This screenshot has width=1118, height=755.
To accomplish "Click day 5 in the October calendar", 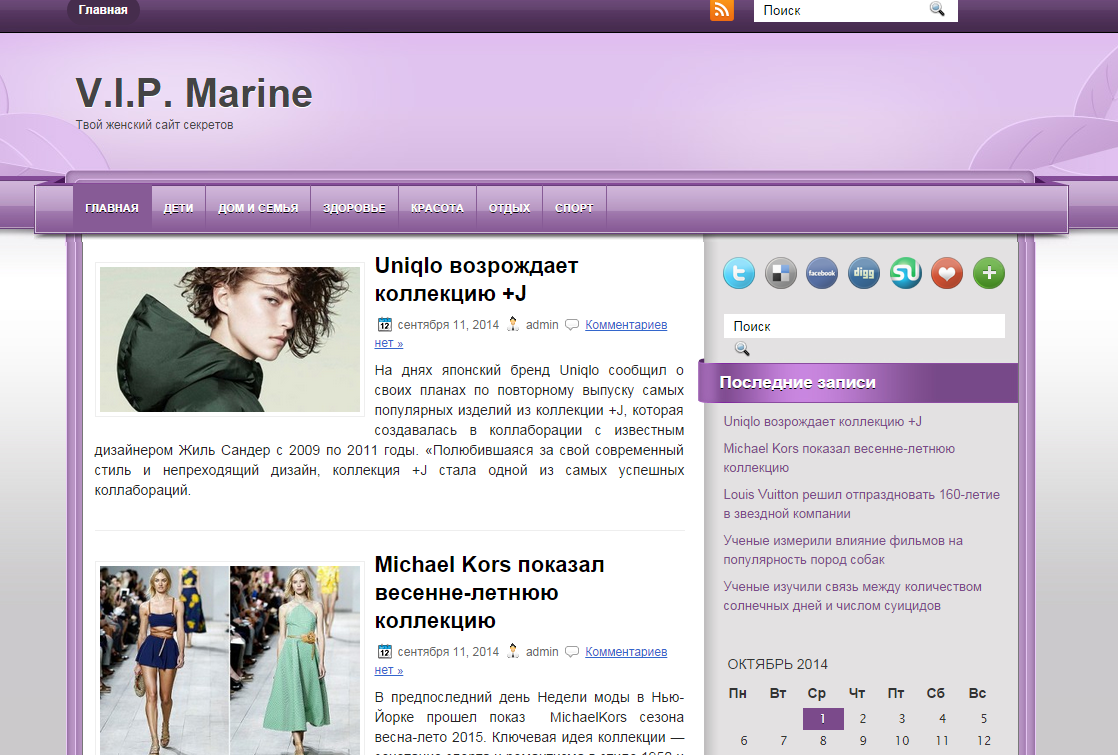I will pyautogui.click(x=984, y=719).
